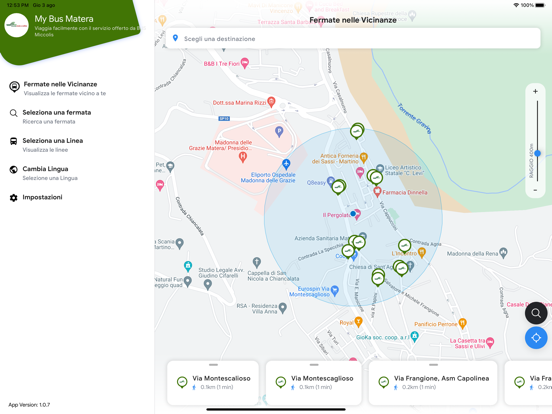Open the first Via Montescalioso stop card
Viewport: 552px width, 414px height.
[x=213, y=382]
